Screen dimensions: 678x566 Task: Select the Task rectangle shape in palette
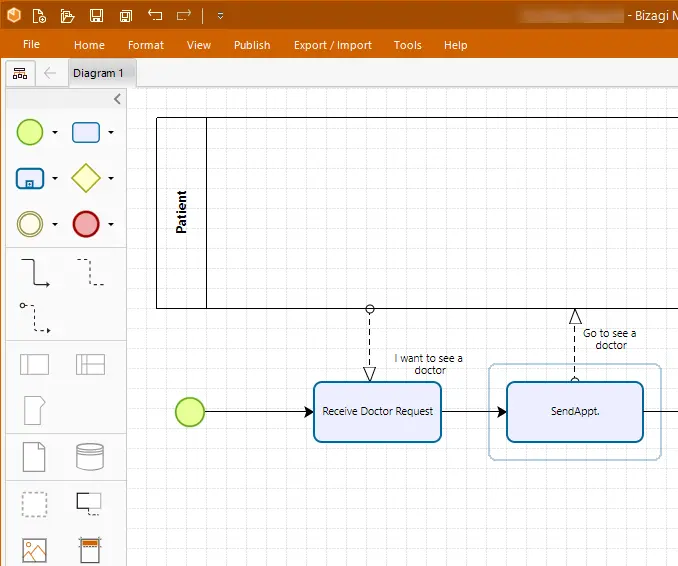pyautogui.click(x=86, y=132)
